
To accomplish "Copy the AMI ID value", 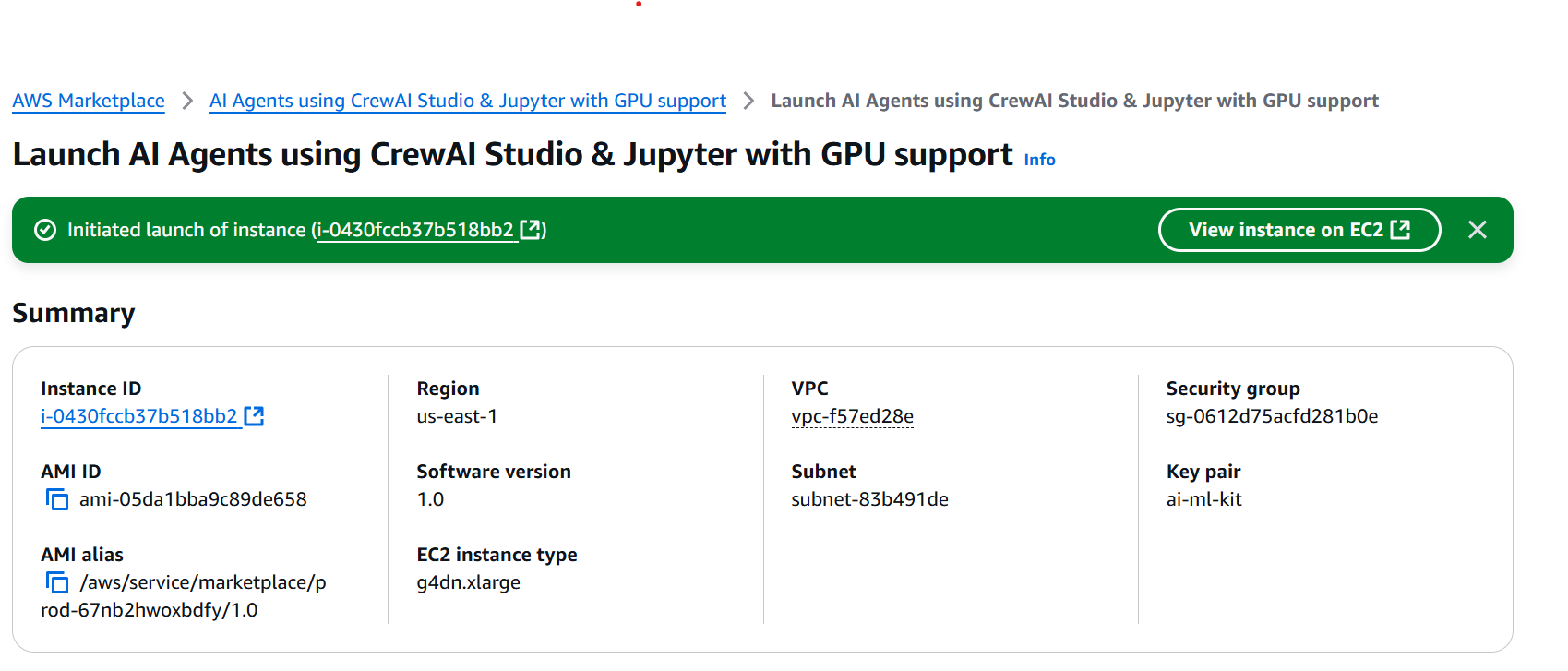I will coord(57,500).
